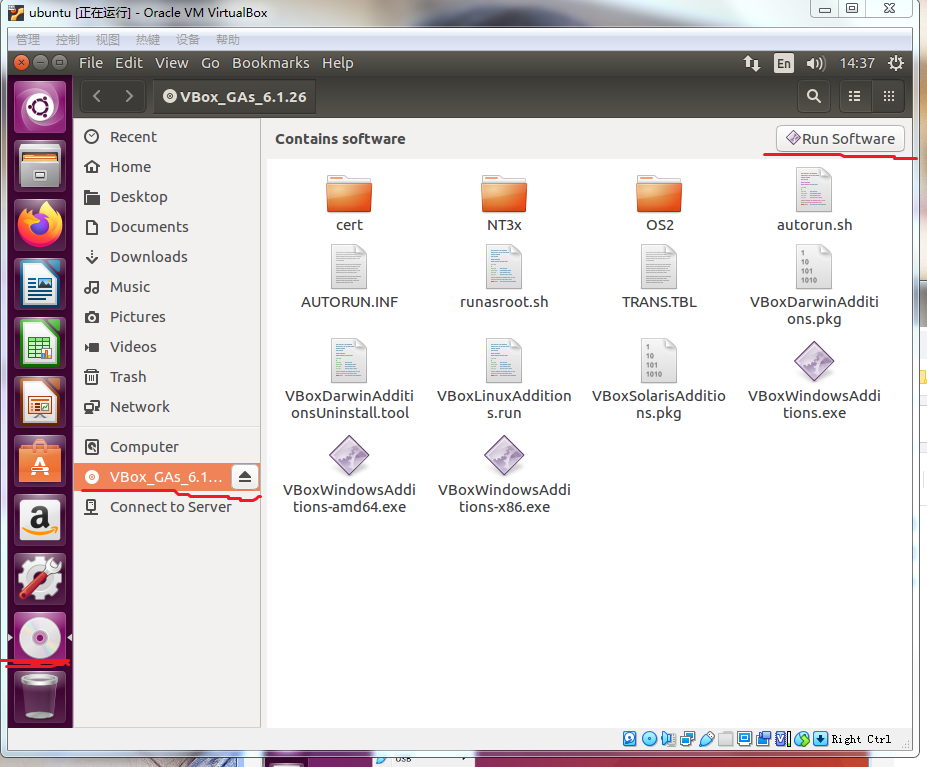Open Pictures in the sidebar

click(167, 317)
